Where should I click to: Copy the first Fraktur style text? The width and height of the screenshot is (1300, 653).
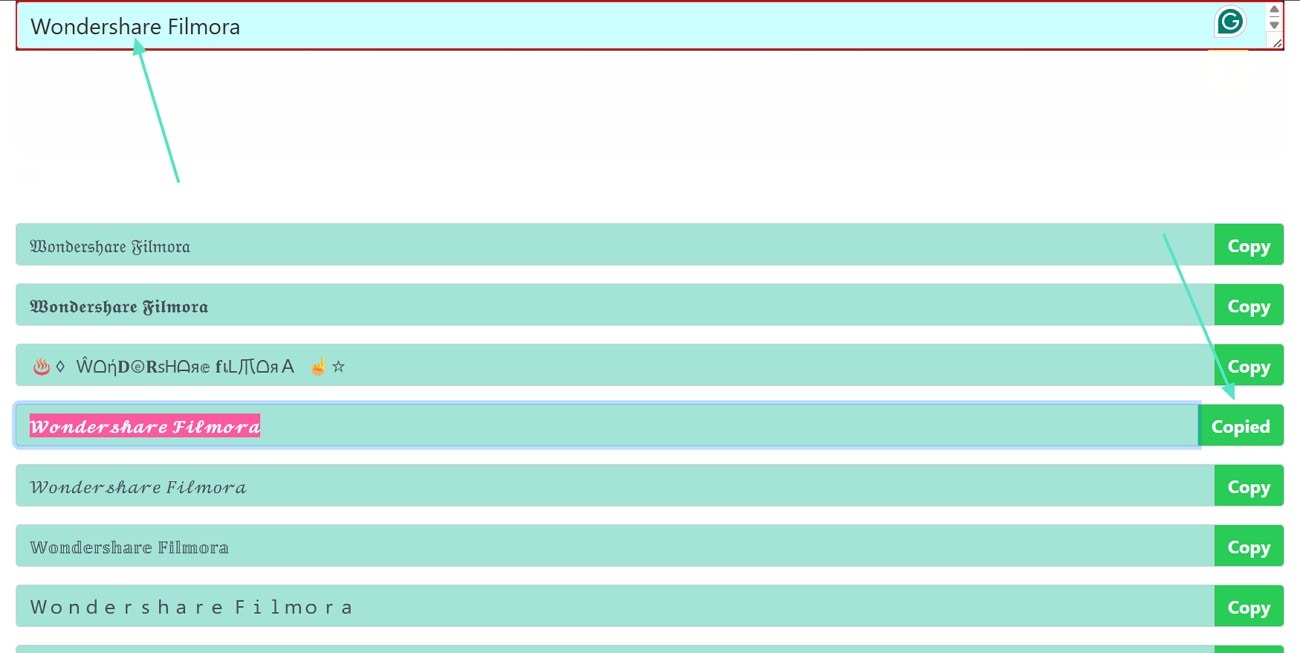tap(1249, 245)
